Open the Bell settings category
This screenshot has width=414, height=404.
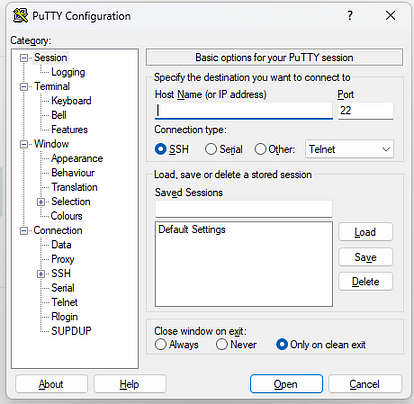(x=59, y=115)
